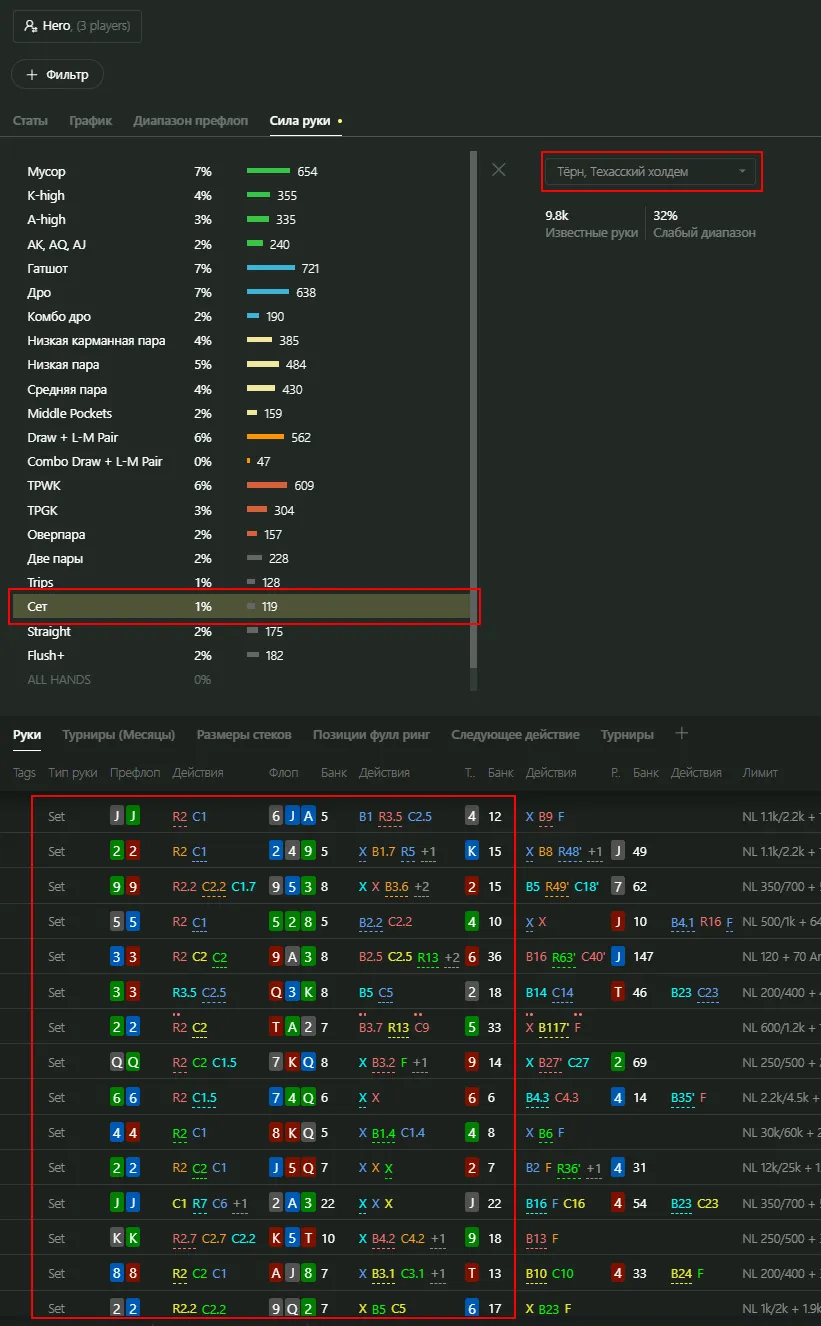This screenshot has width=821, height=1326.
Task: Open the Следующее действие tab
Action: coord(515,735)
